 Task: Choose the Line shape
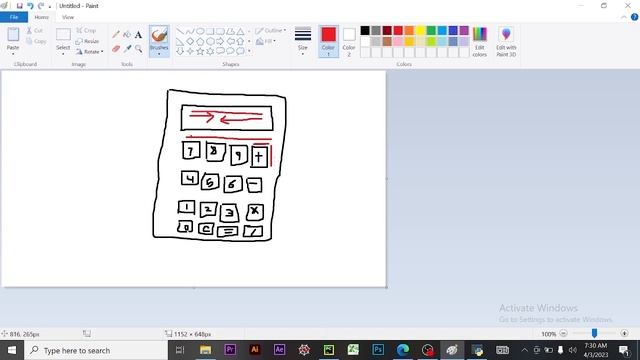(180, 31)
